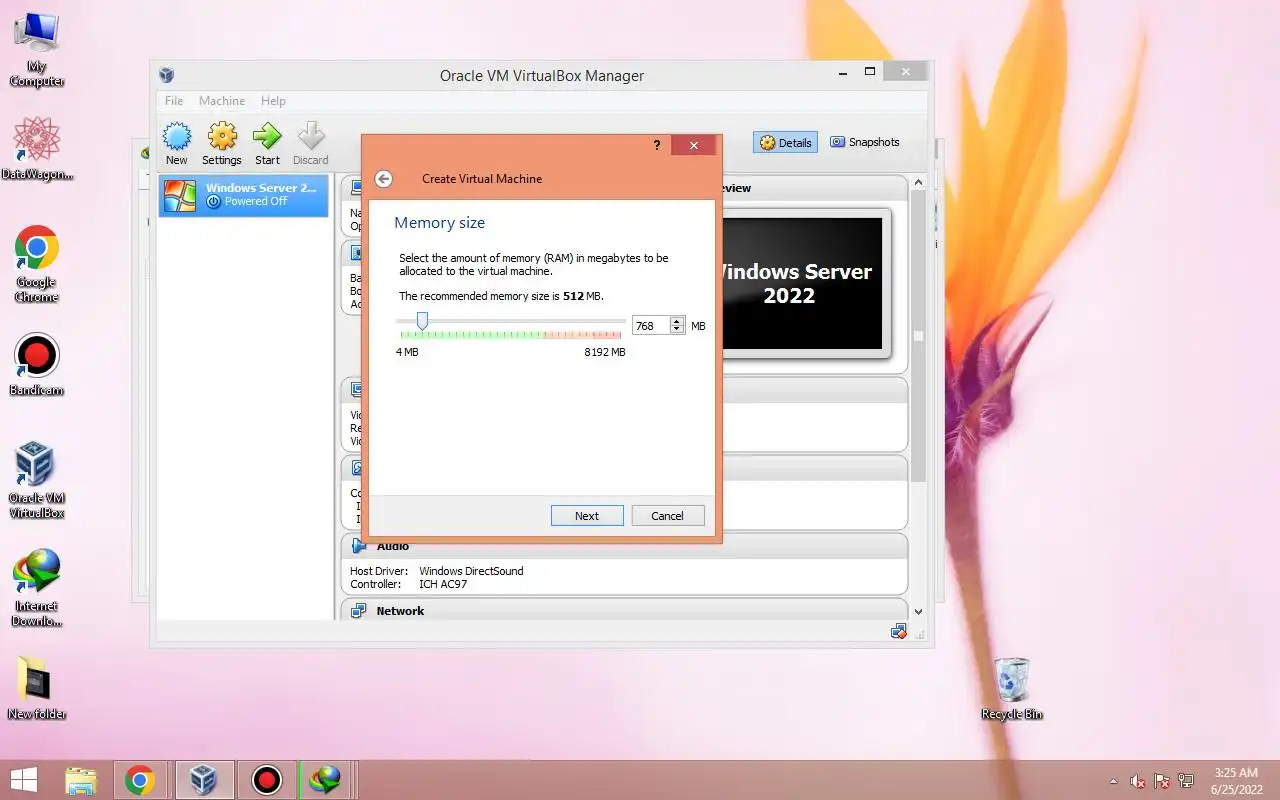
Task: Click the status icon at manager bottom-right
Action: [898, 631]
